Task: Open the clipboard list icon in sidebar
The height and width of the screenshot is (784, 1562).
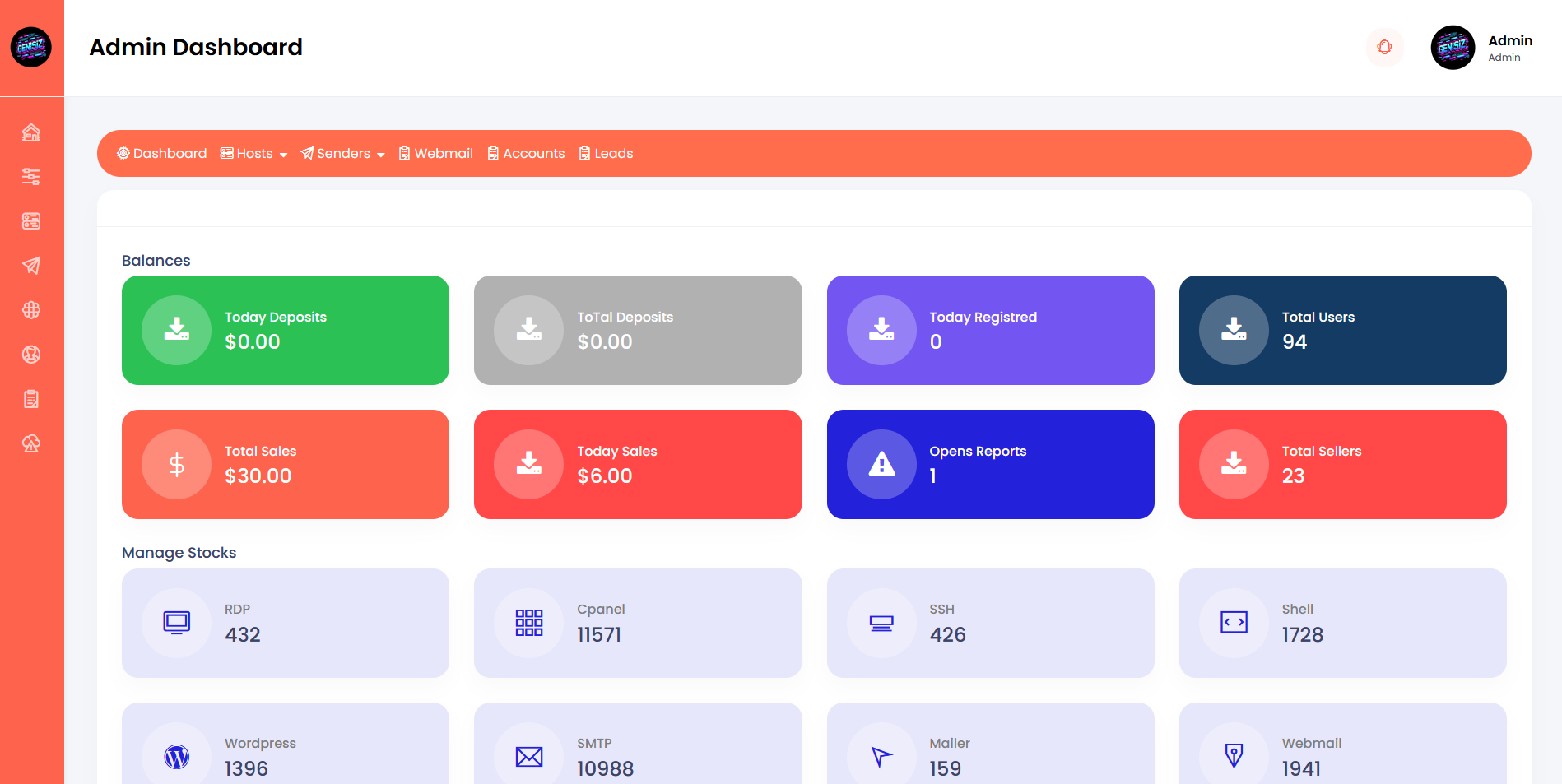Action: coord(31,399)
